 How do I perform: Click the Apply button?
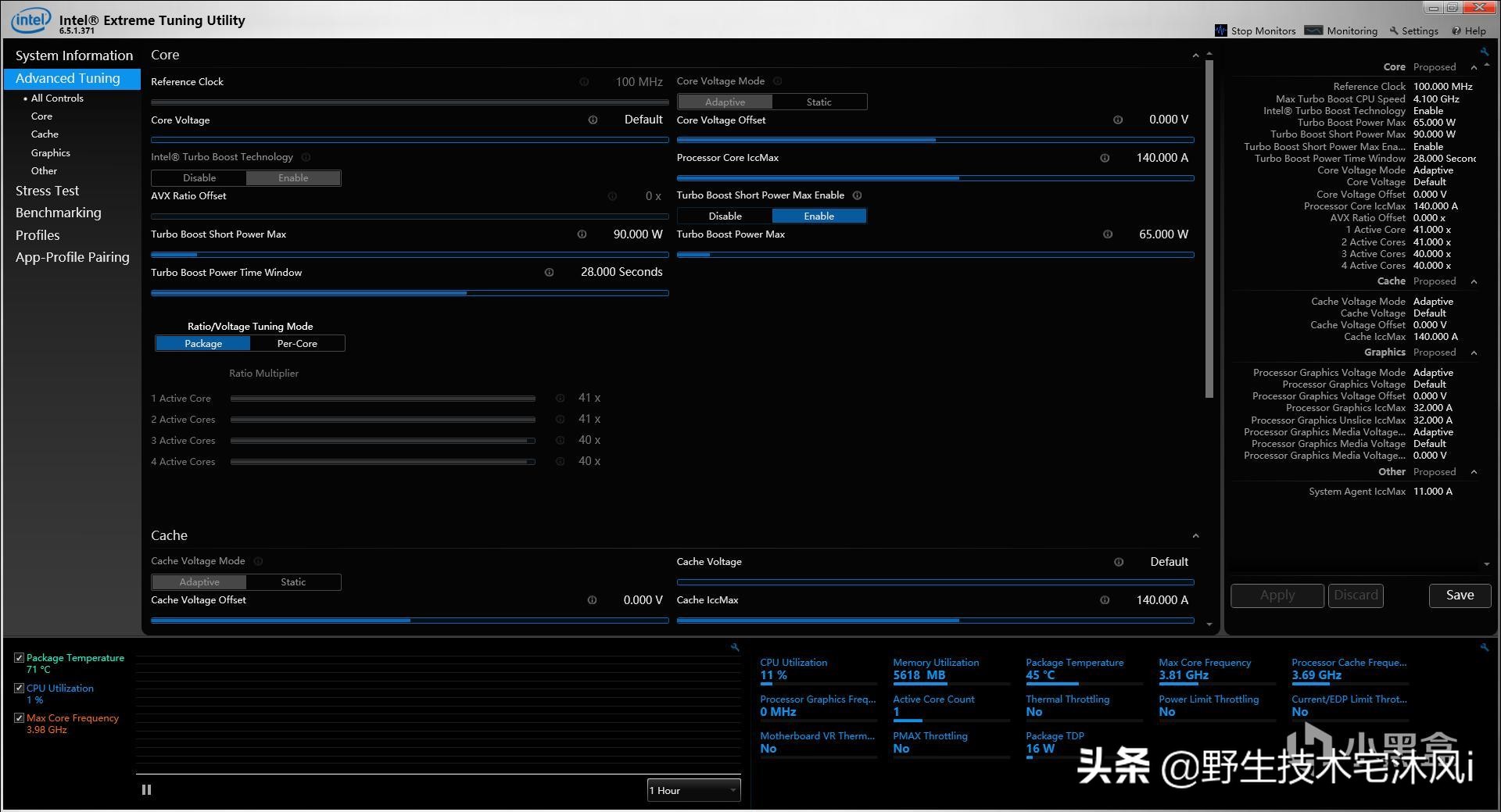1277,596
